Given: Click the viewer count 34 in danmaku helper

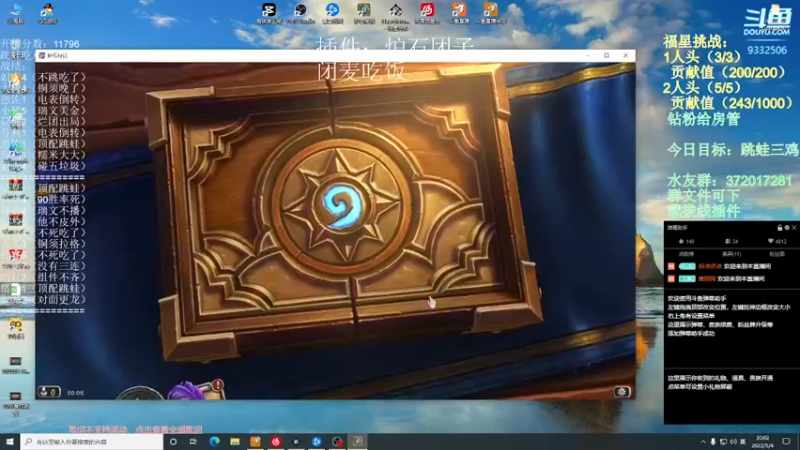Looking at the screenshot, I should tap(732, 241).
